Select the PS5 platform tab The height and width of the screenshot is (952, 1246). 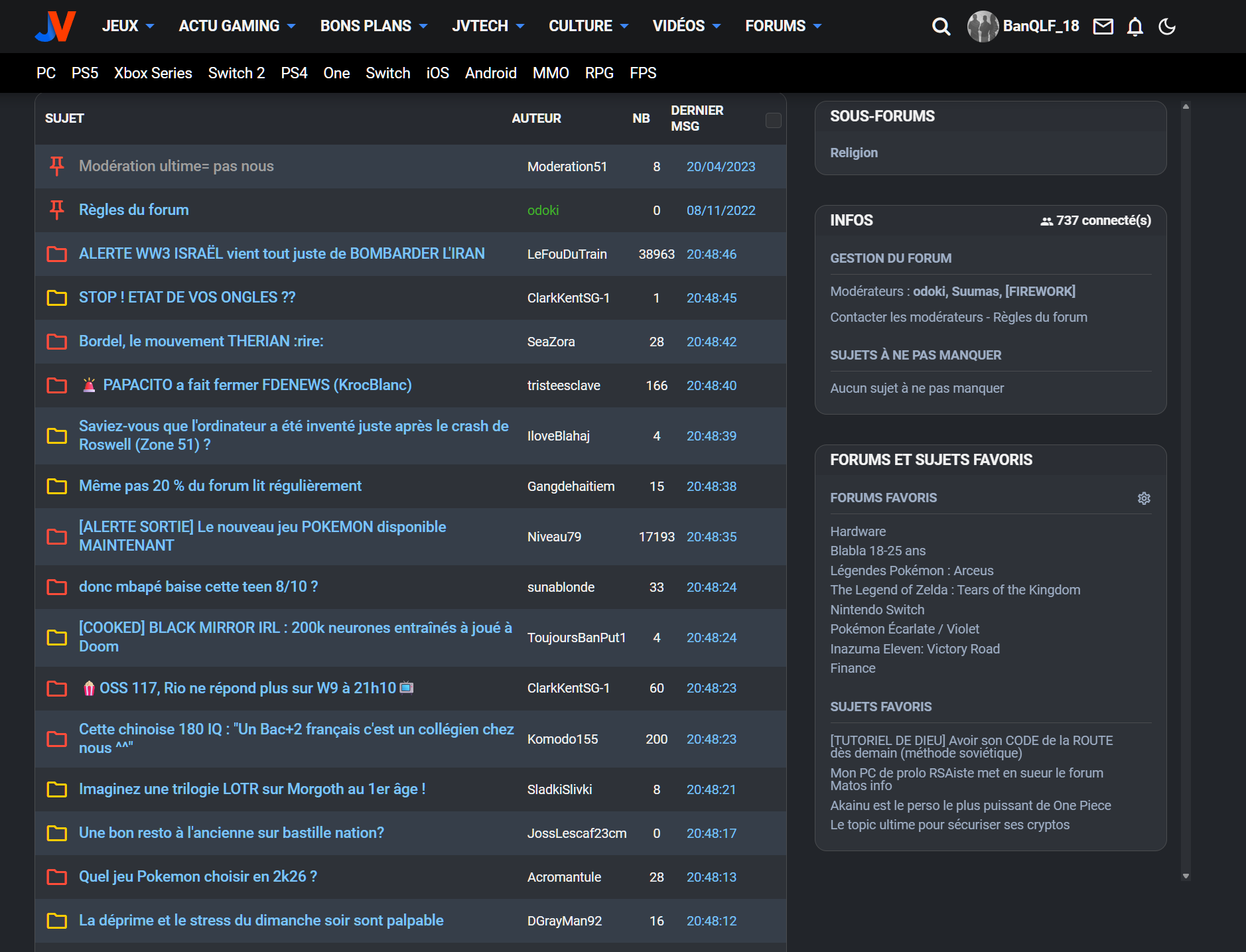point(85,73)
